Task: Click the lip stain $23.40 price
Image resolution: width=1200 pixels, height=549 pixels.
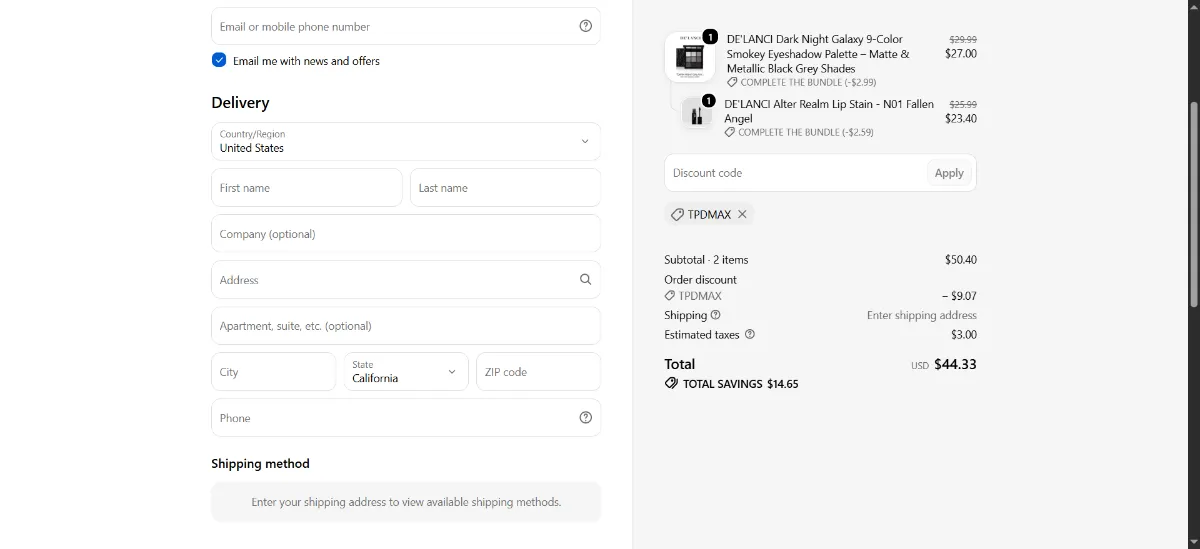Action: pos(961,118)
